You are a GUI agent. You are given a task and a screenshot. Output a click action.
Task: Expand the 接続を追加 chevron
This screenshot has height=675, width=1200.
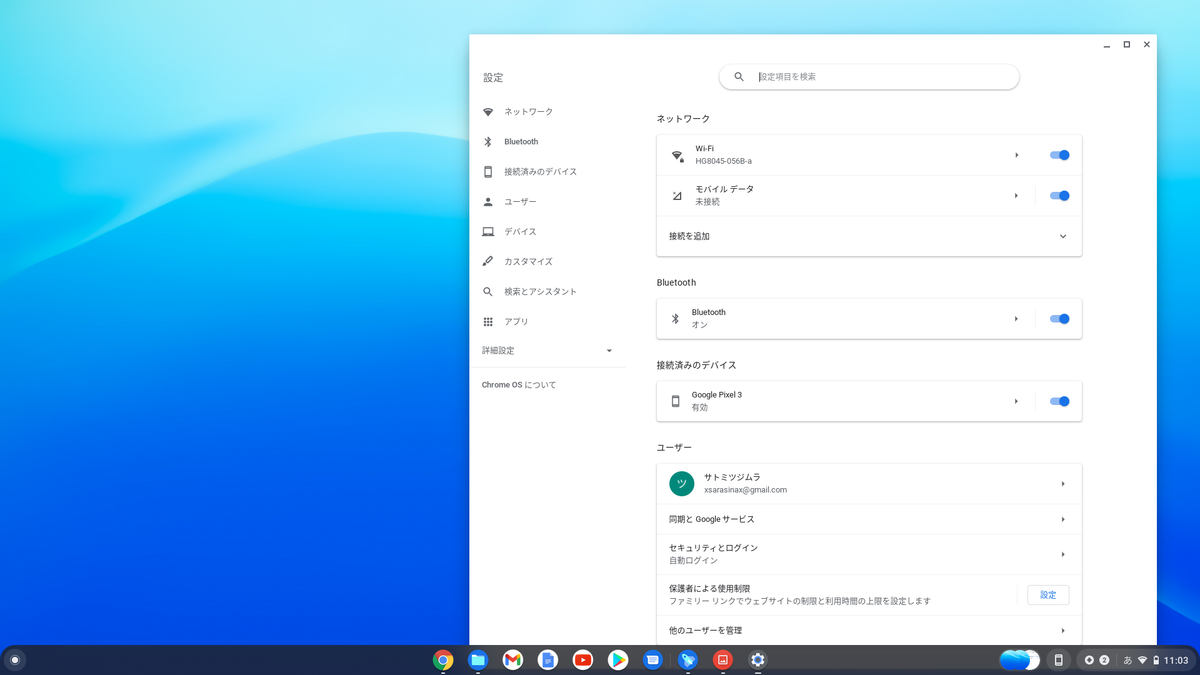point(1063,237)
